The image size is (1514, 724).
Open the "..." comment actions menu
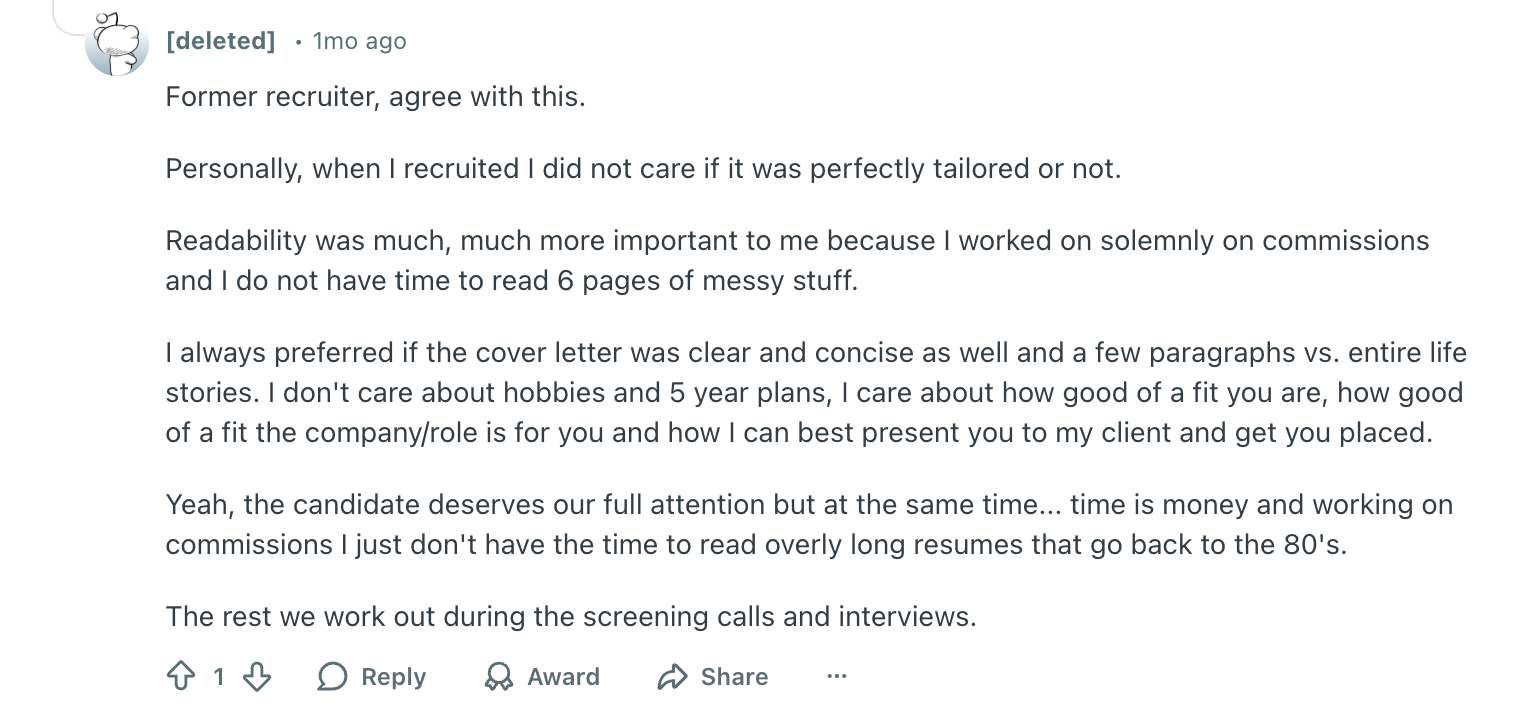(x=836, y=676)
